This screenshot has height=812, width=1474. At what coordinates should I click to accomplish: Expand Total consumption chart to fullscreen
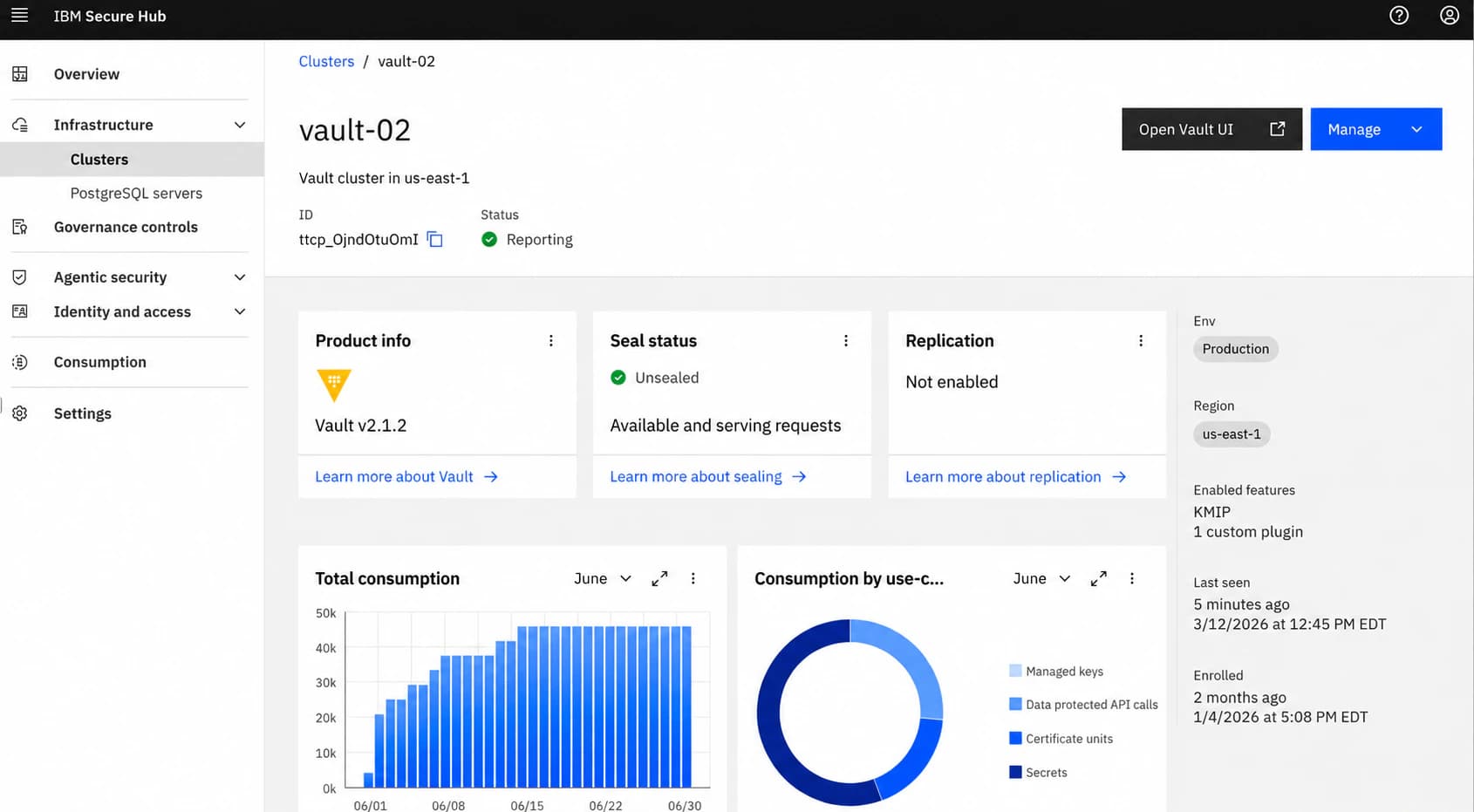pyautogui.click(x=660, y=579)
